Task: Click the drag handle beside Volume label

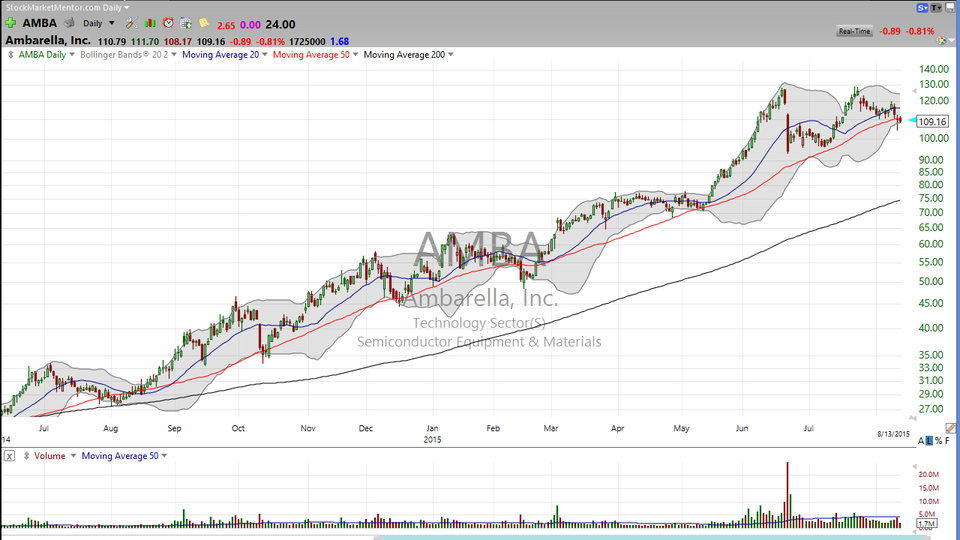Action: tap(26, 456)
